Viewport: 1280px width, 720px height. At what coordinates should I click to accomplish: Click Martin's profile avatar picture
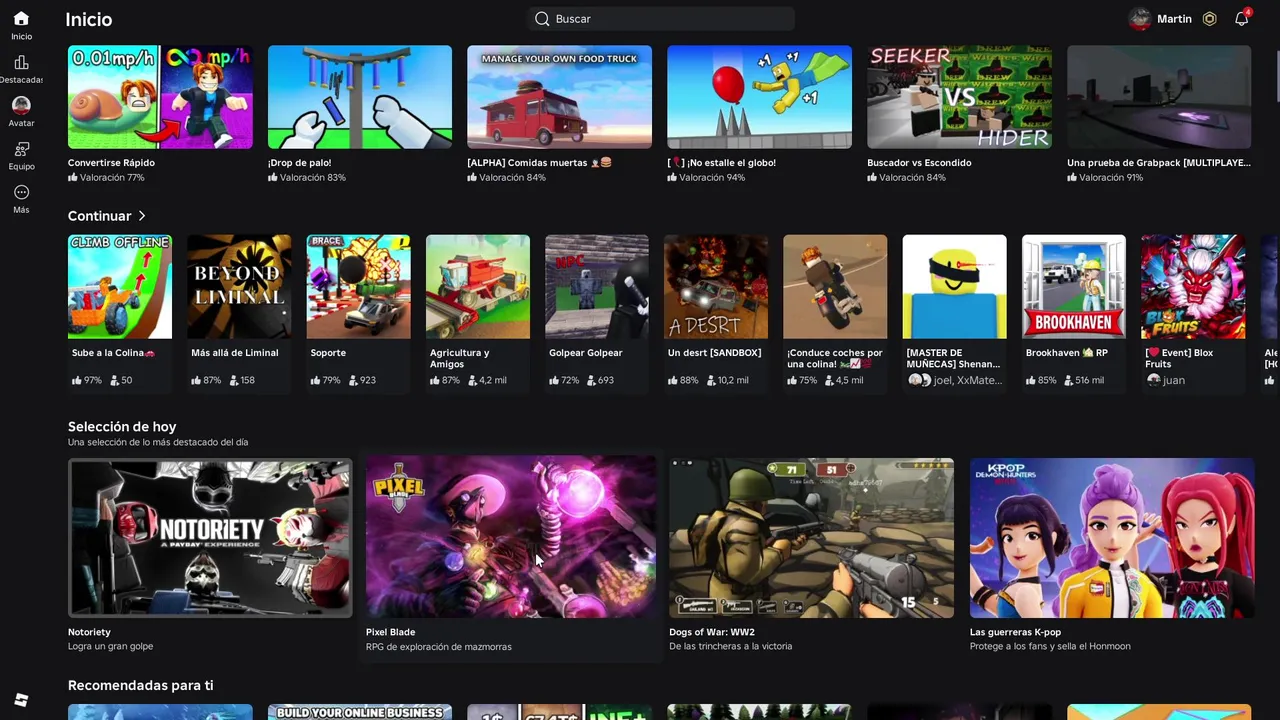(1139, 19)
